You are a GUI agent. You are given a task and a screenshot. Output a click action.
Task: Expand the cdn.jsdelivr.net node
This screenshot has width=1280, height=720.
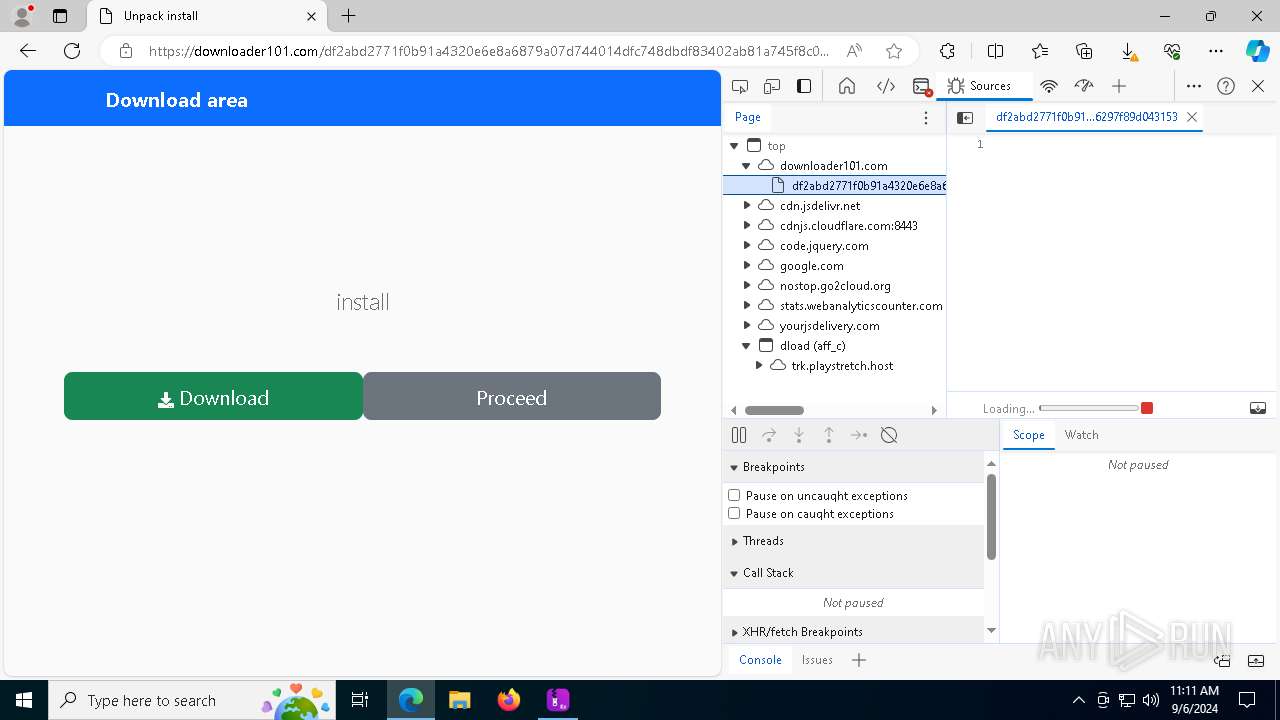click(746, 205)
